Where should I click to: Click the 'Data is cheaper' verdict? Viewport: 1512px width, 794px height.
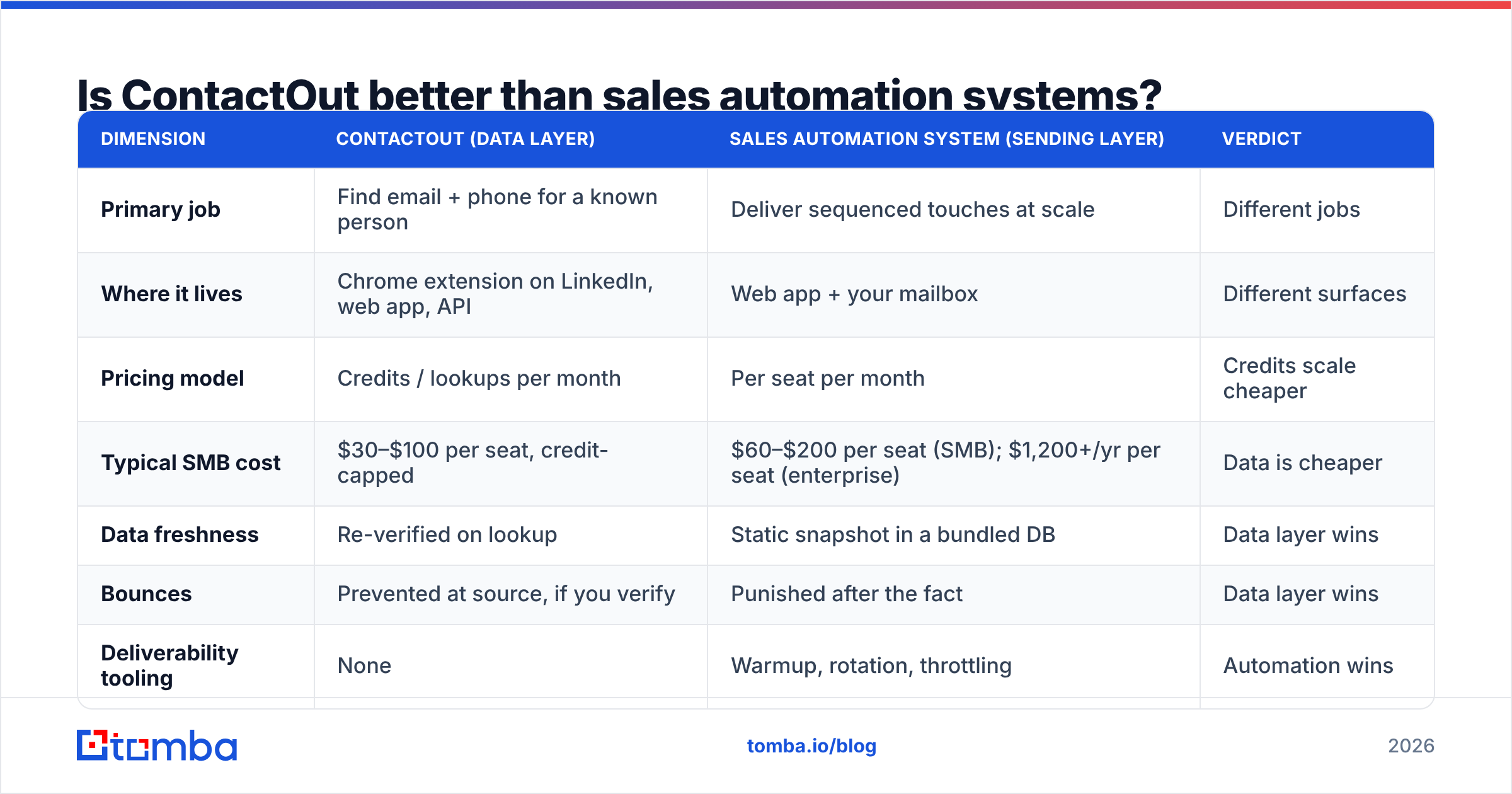[x=1303, y=463]
